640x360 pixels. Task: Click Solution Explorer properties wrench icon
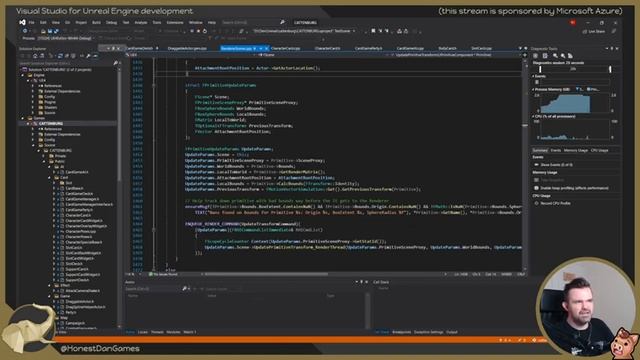(88, 56)
